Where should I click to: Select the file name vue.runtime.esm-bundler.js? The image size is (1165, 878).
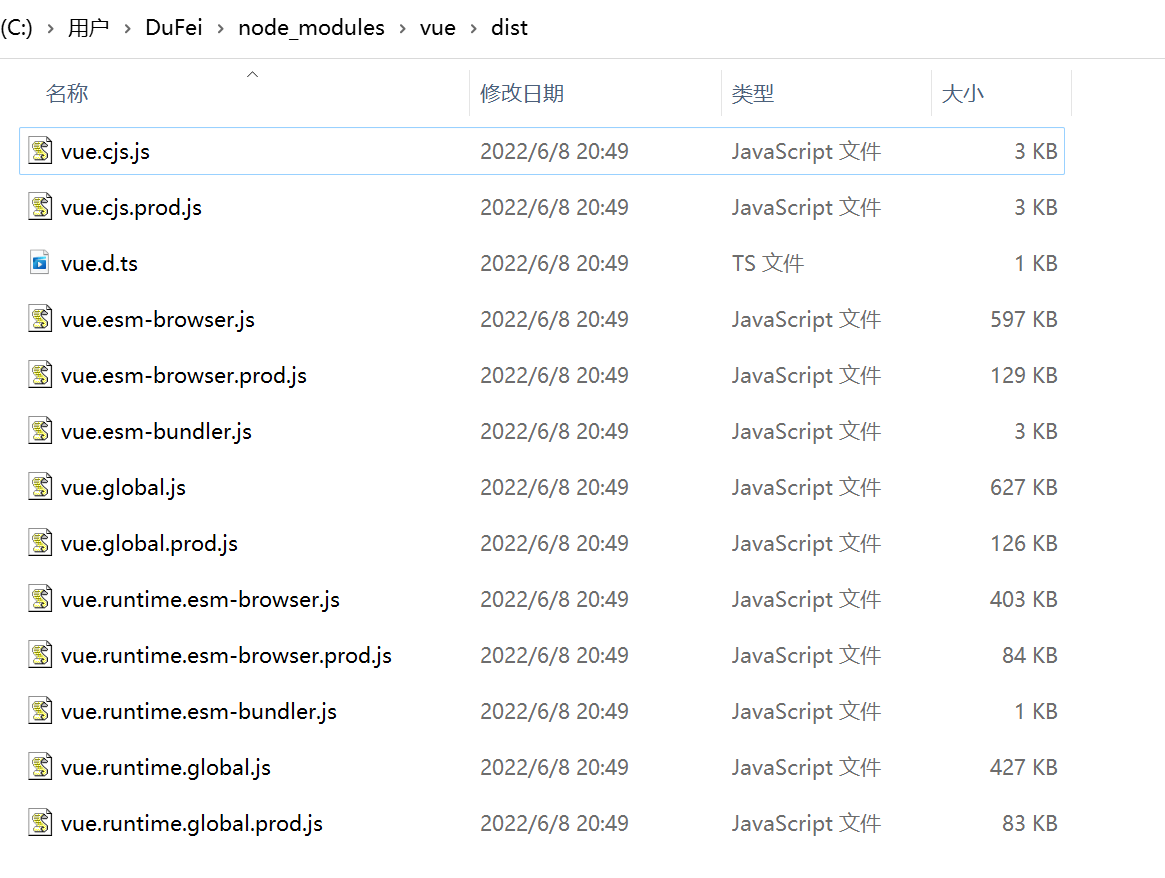(199, 712)
